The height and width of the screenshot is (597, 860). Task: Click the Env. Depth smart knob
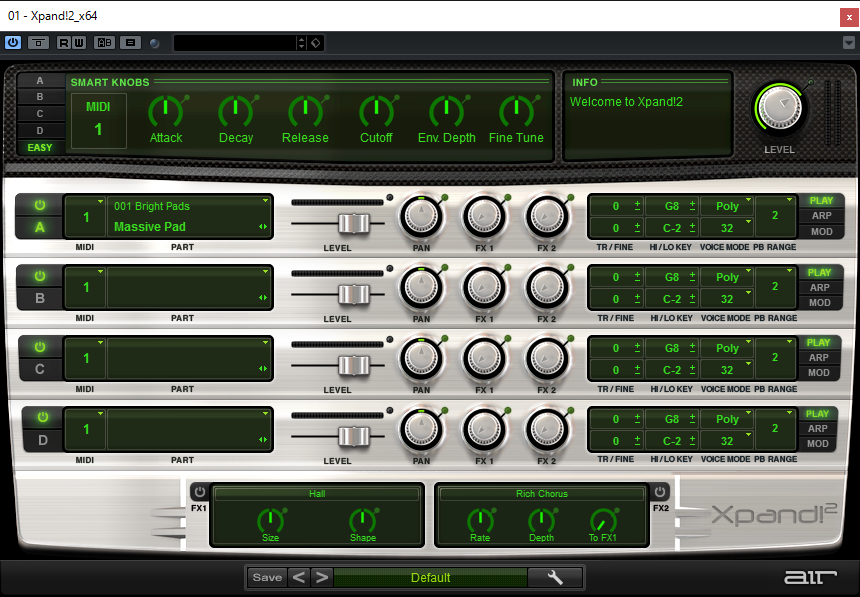point(446,111)
